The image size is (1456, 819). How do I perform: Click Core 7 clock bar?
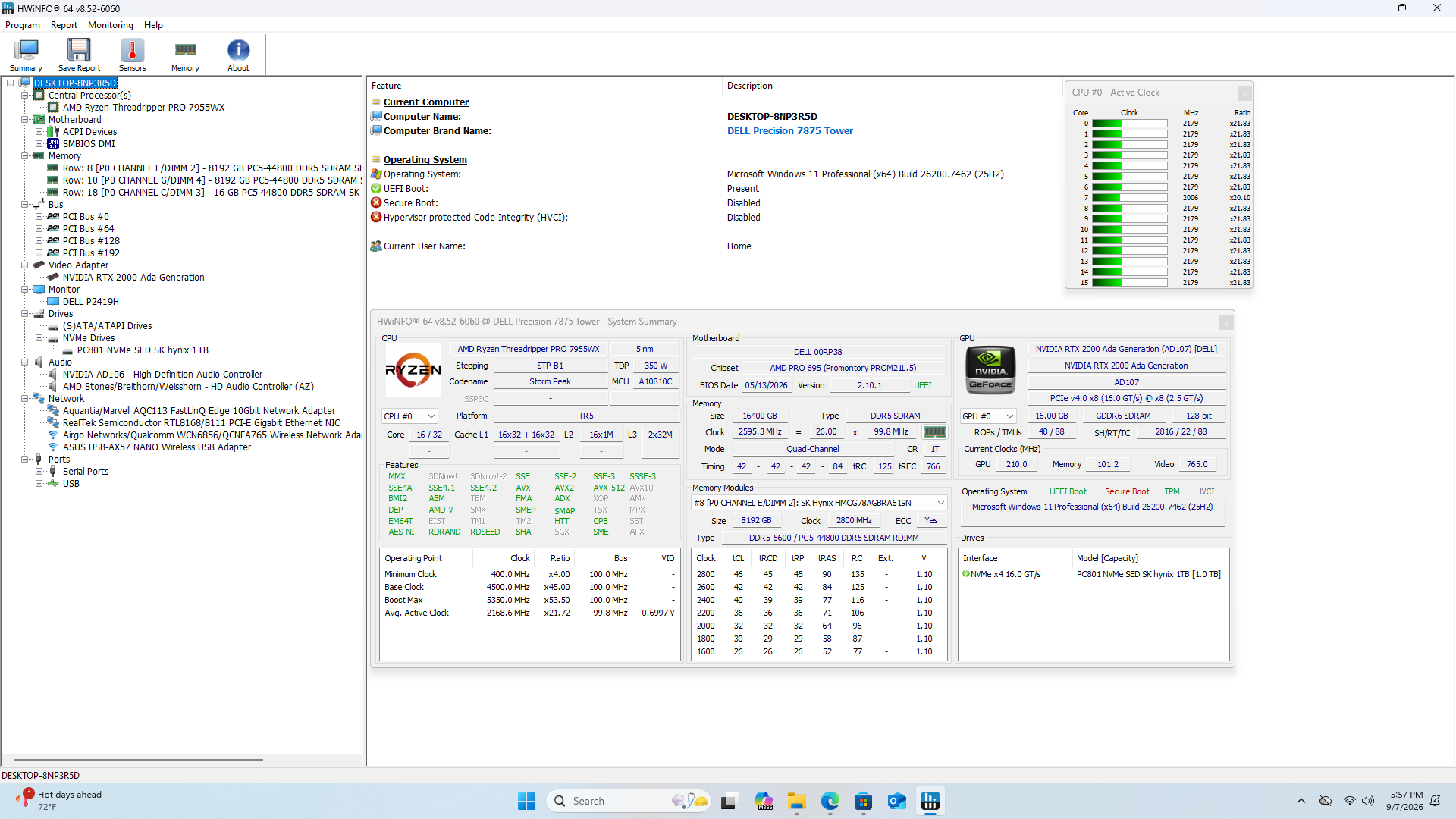1129,198
